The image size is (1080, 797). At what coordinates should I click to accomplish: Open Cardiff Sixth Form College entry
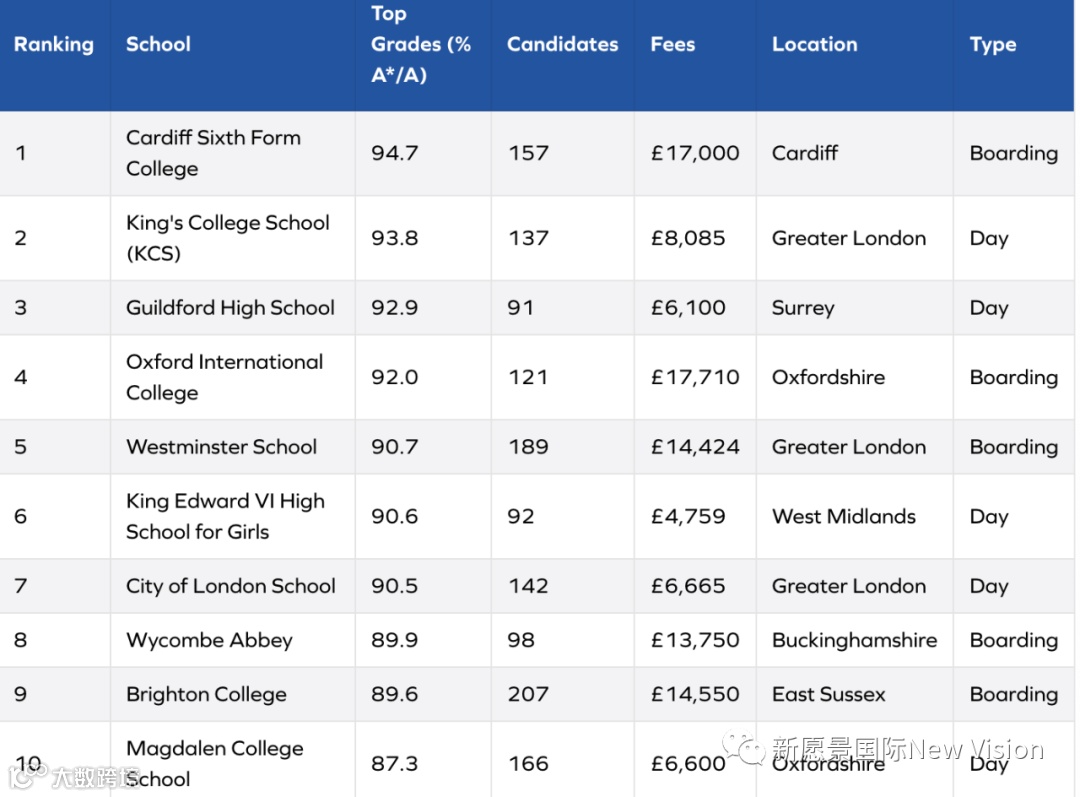coord(214,153)
